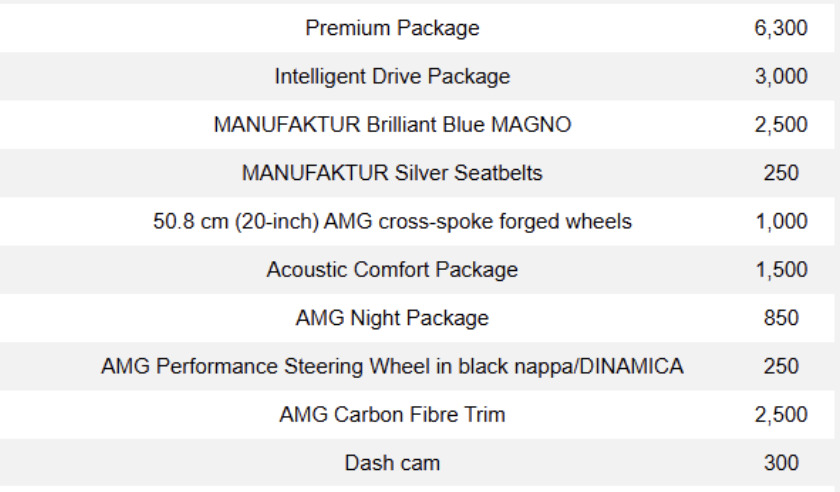Click MANUFAKTUR Brilliant Blue MAGNO option
The width and height of the screenshot is (840, 492).
pyautogui.click(x=392, y=125)
